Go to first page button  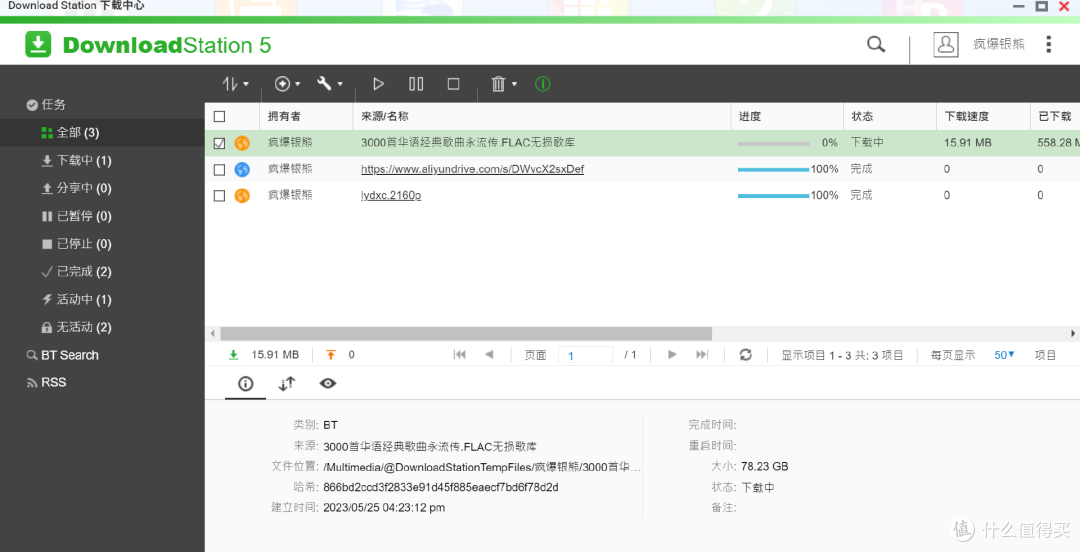(459, 354)
